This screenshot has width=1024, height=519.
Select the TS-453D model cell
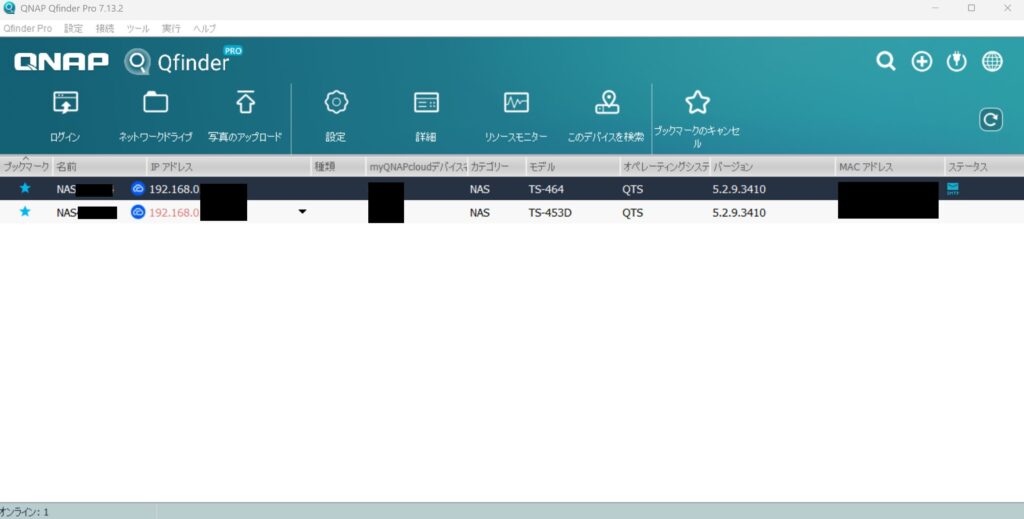point(550,213)
